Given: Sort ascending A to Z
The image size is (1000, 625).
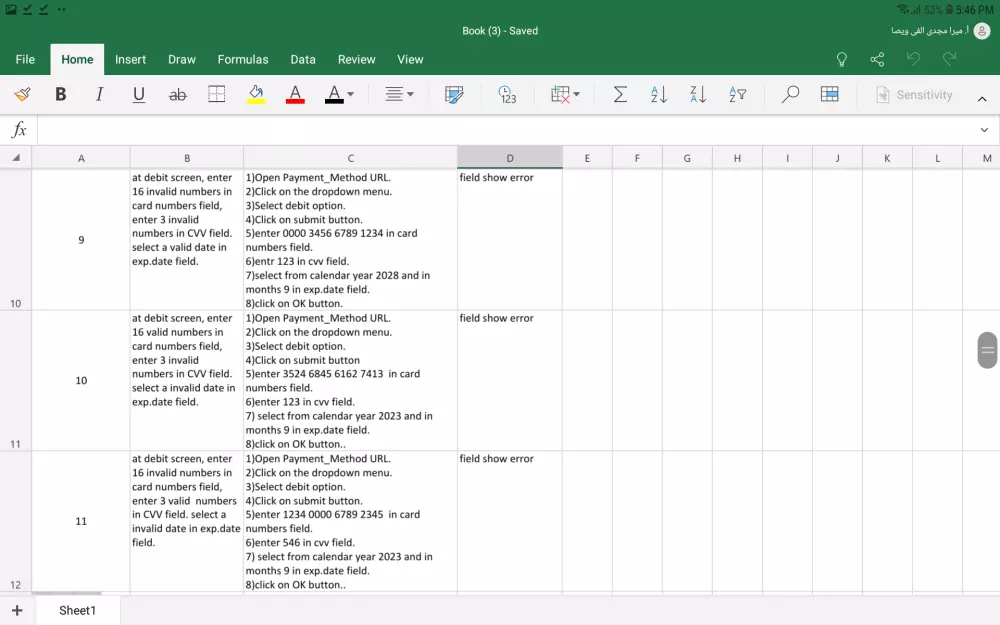Looking at the screenshot, I should pos(659,95).
